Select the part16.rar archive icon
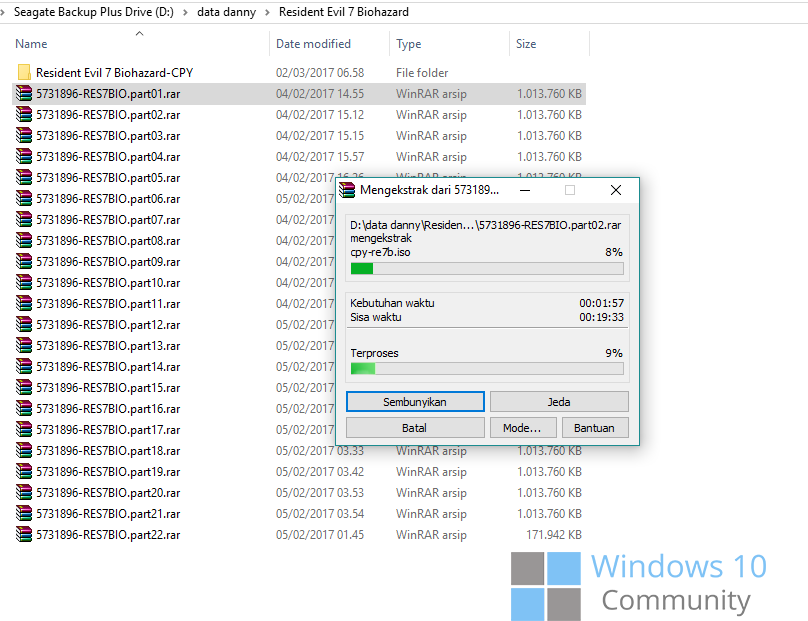The image size is (808, 621). [24, 409]
